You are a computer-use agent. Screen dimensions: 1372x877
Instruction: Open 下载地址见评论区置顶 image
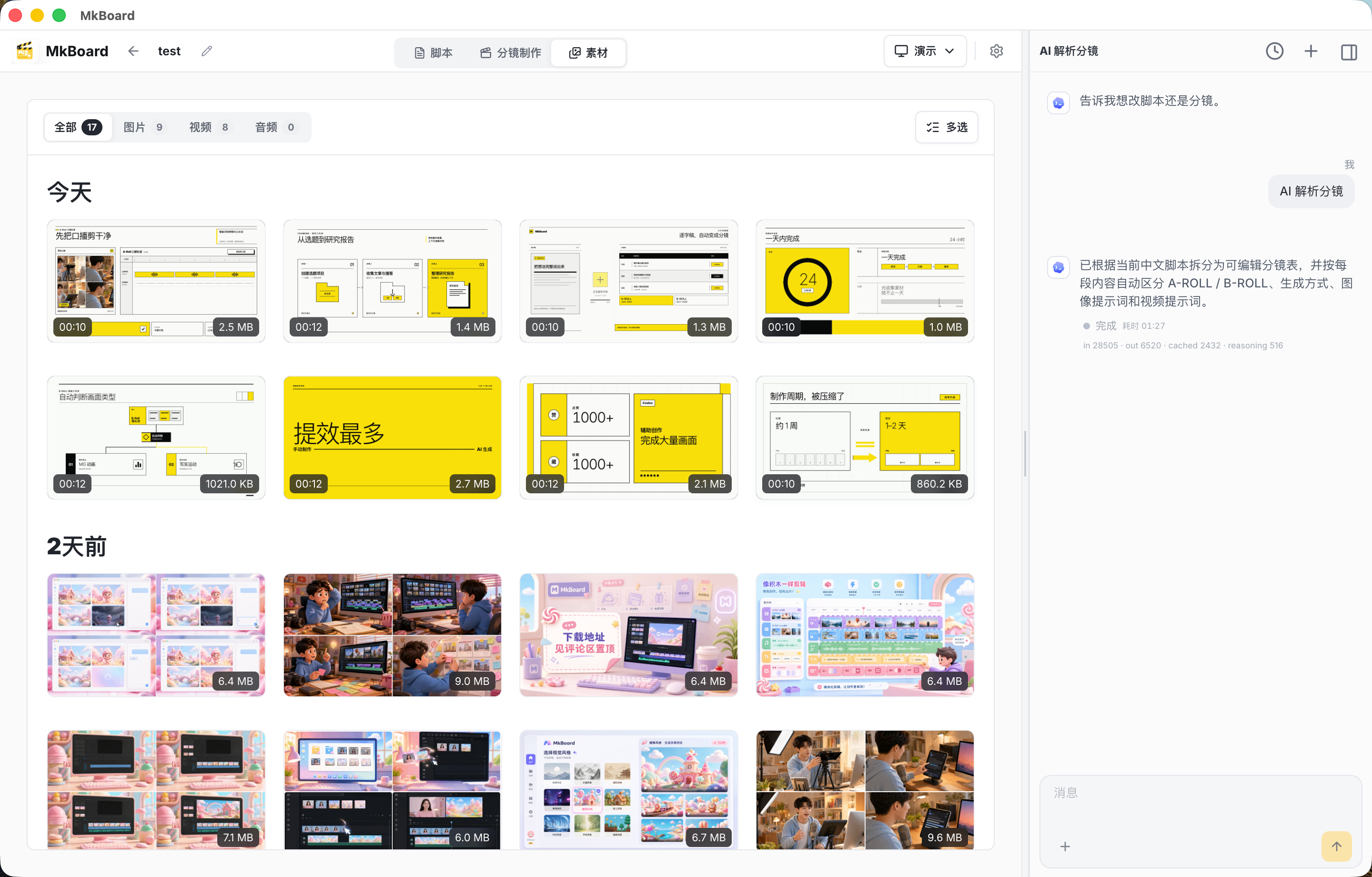pyautogui.click(x=628, y=635)
